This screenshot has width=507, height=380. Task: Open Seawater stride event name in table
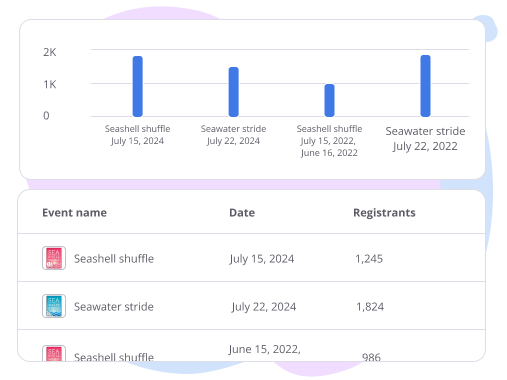click(114, 307)
